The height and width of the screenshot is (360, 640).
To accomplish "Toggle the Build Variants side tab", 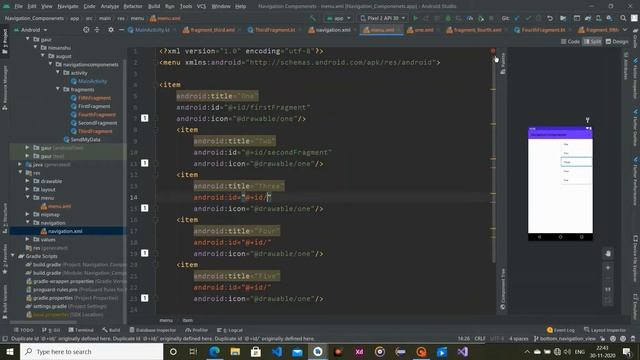I will (x=5, y=302).
